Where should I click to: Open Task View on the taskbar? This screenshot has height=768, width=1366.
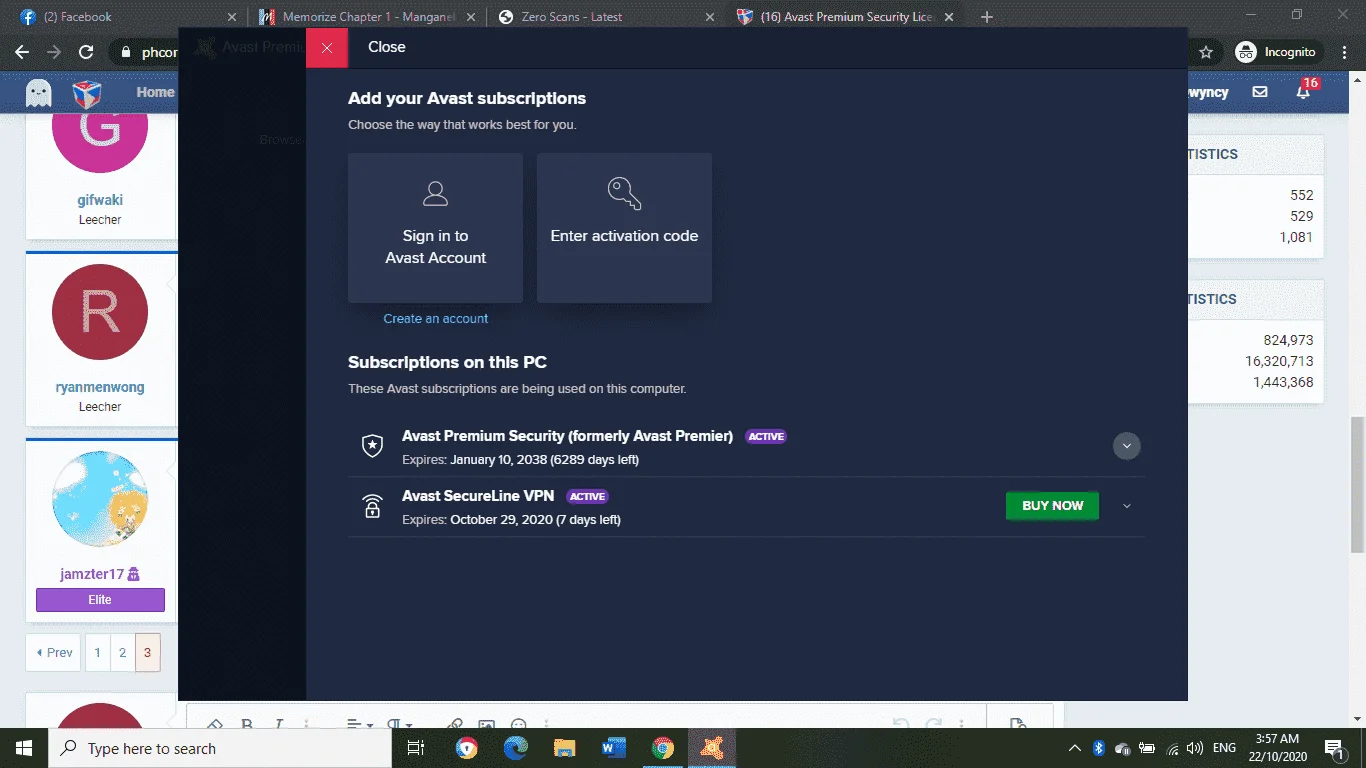point(416,748)
